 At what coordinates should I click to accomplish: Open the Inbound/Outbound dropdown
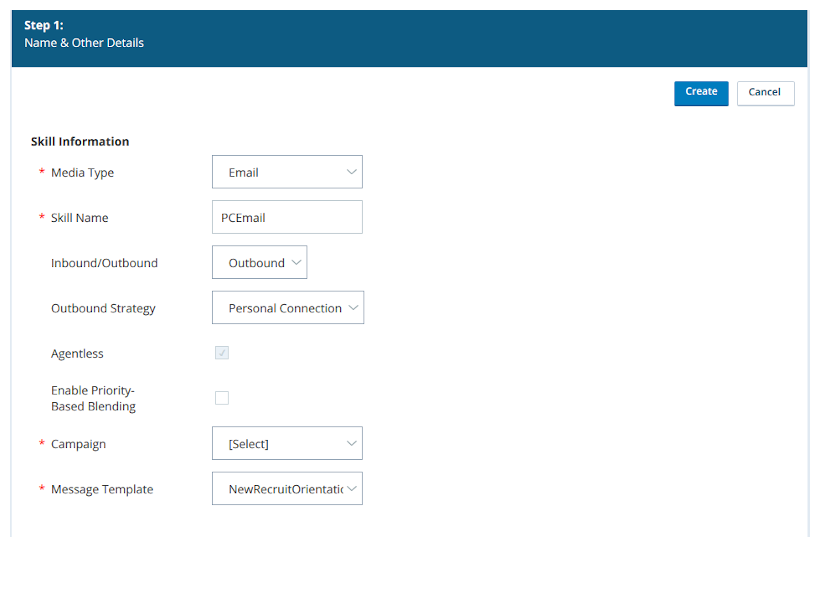coord(259,262)
